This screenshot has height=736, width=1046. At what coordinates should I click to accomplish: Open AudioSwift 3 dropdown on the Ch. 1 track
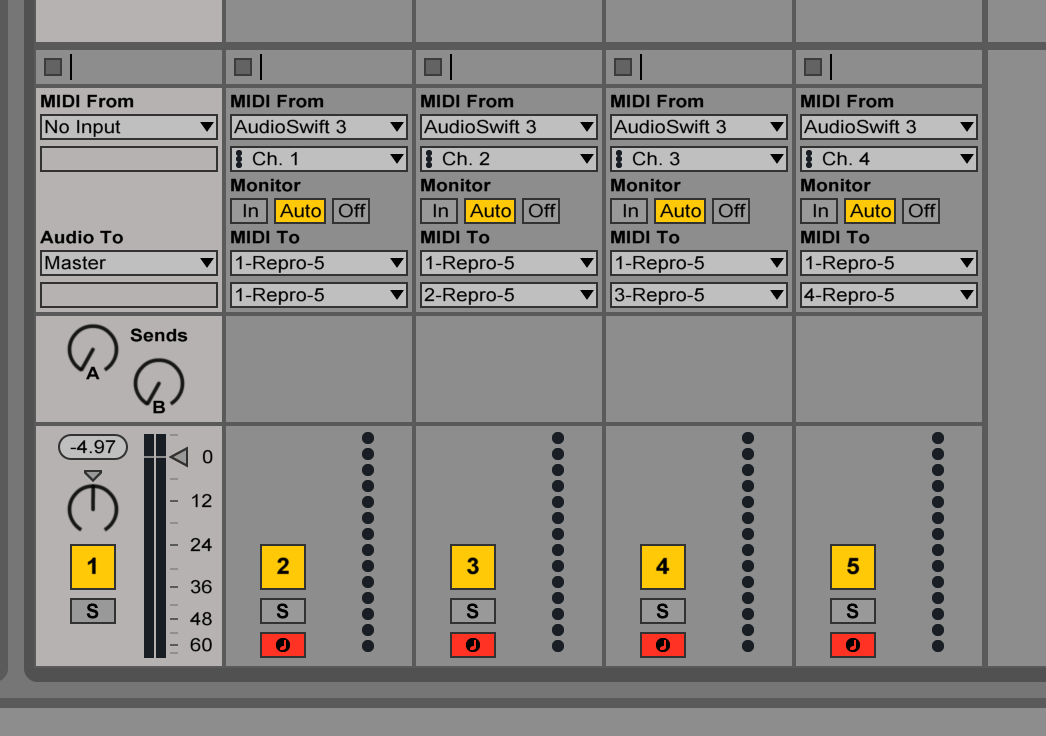coord(319,127)
